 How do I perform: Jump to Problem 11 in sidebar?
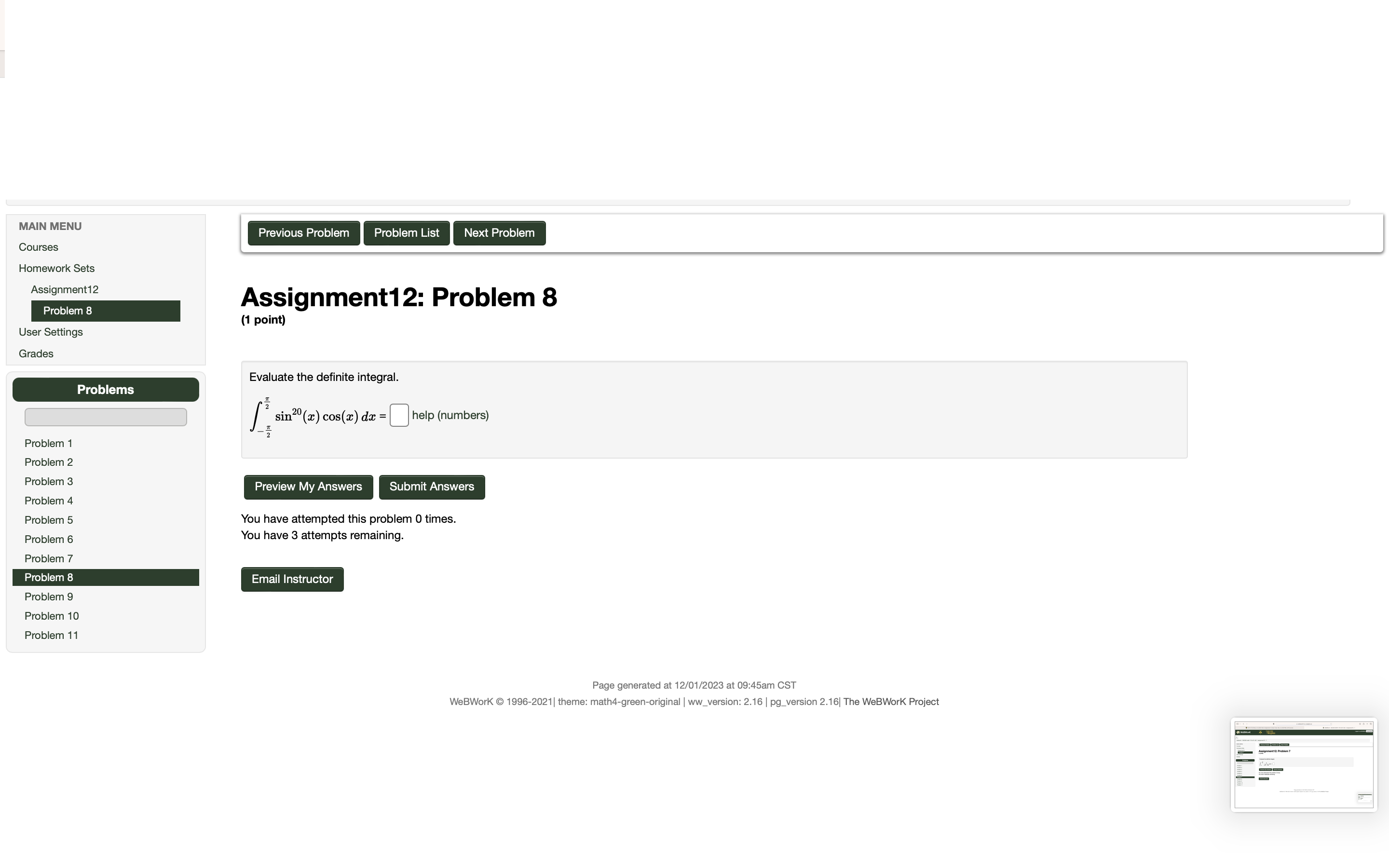click(x=51, y=636)
